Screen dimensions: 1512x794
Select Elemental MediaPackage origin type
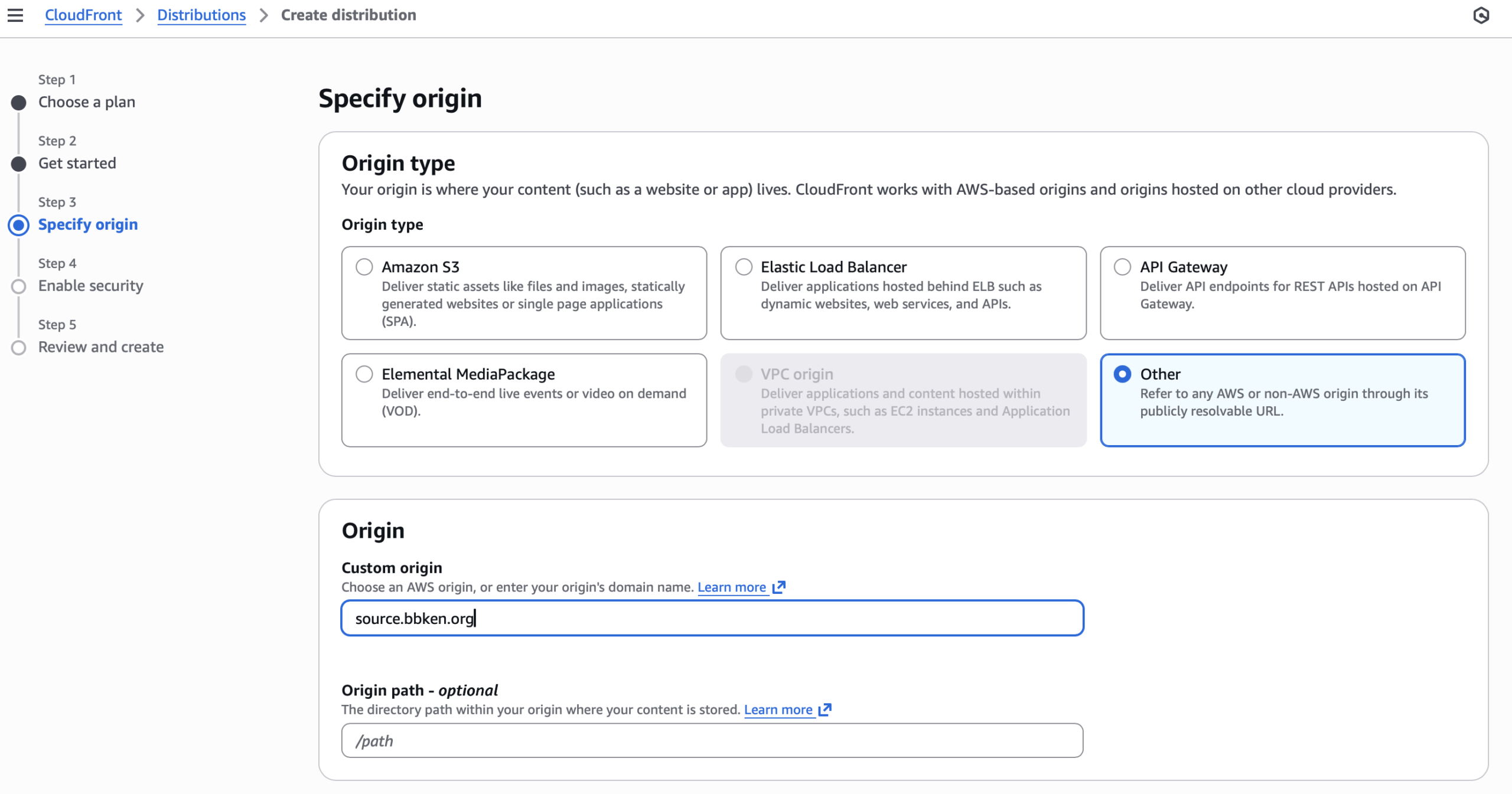point(364,374)
